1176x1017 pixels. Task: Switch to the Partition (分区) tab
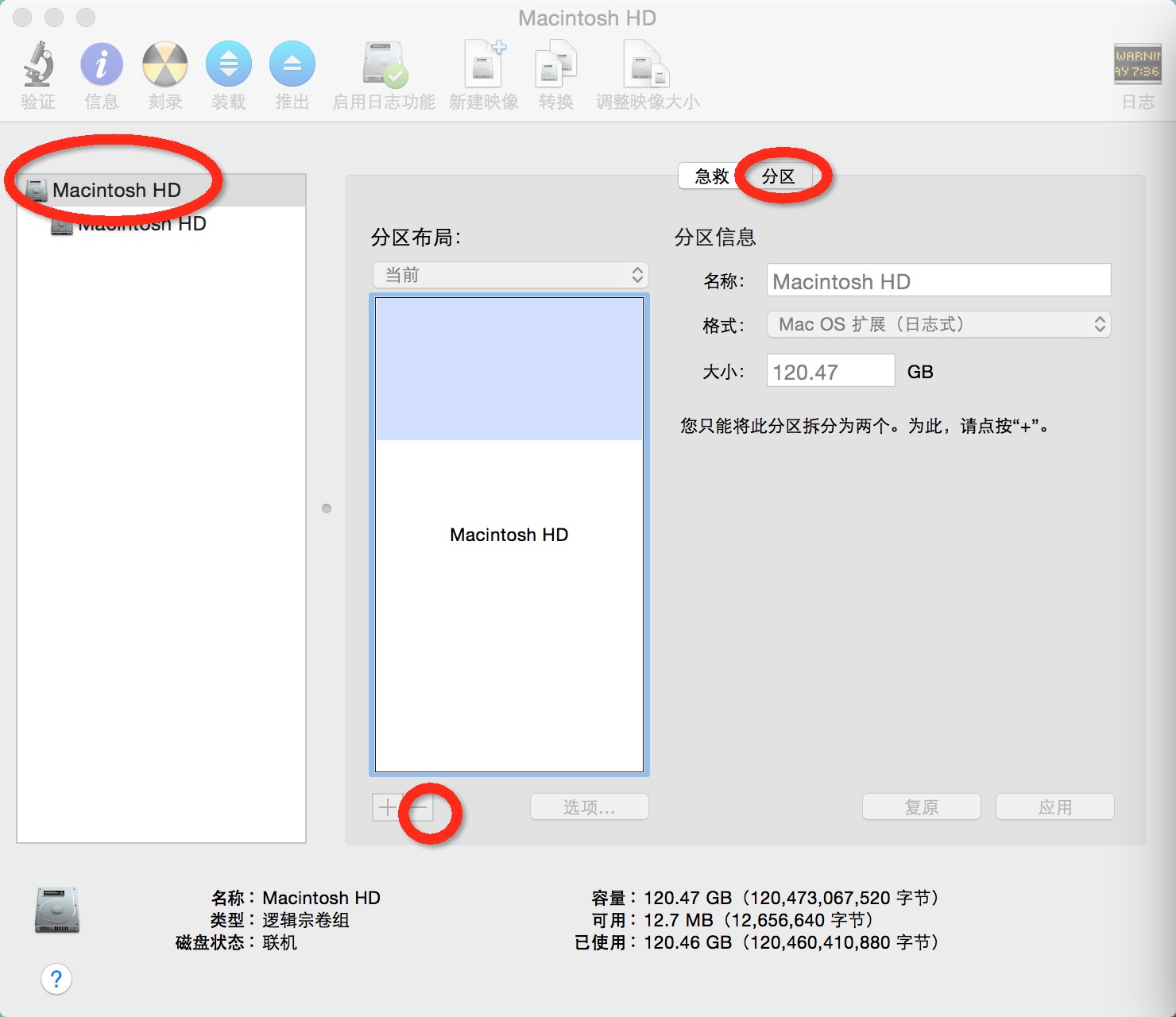(x=778, y=176)
